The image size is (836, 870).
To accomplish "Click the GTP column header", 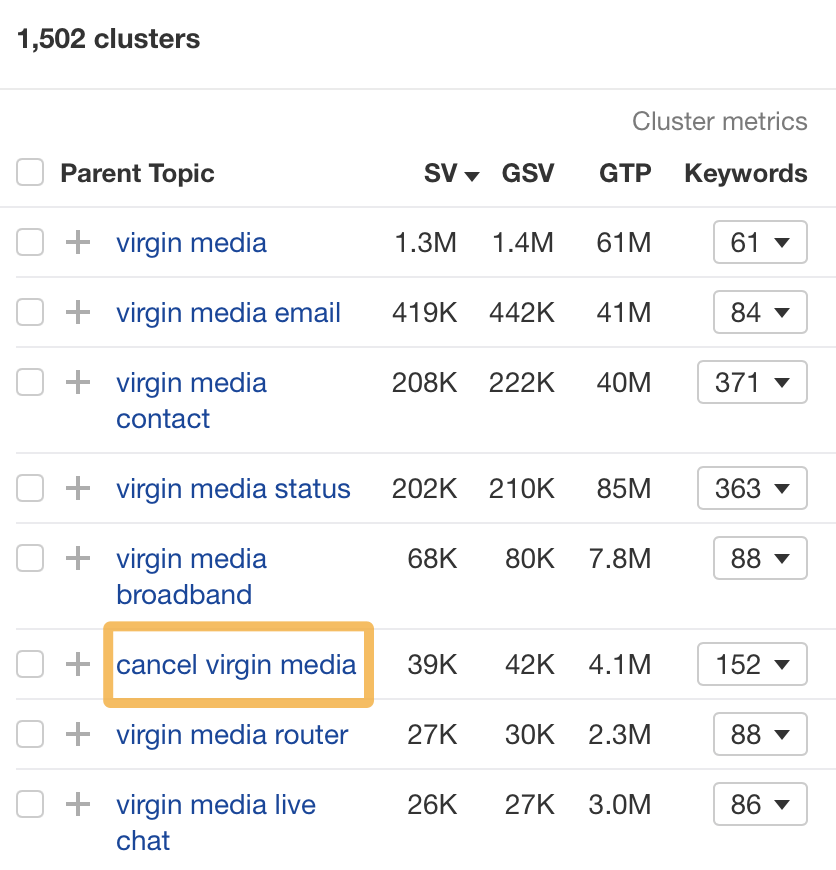I will click(x=624, y=173).
